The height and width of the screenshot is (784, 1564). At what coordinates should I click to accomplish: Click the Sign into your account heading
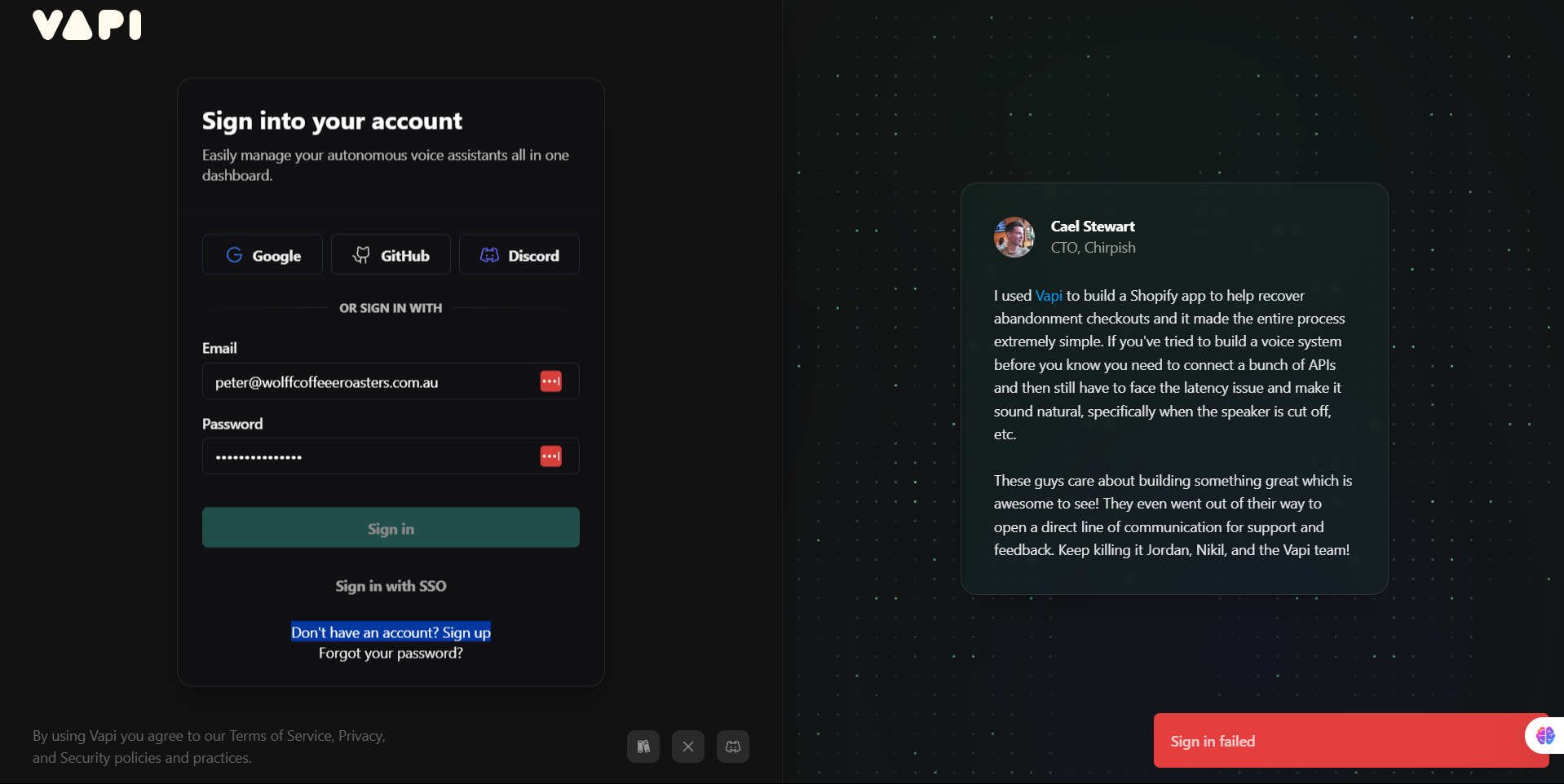[332, 121]
